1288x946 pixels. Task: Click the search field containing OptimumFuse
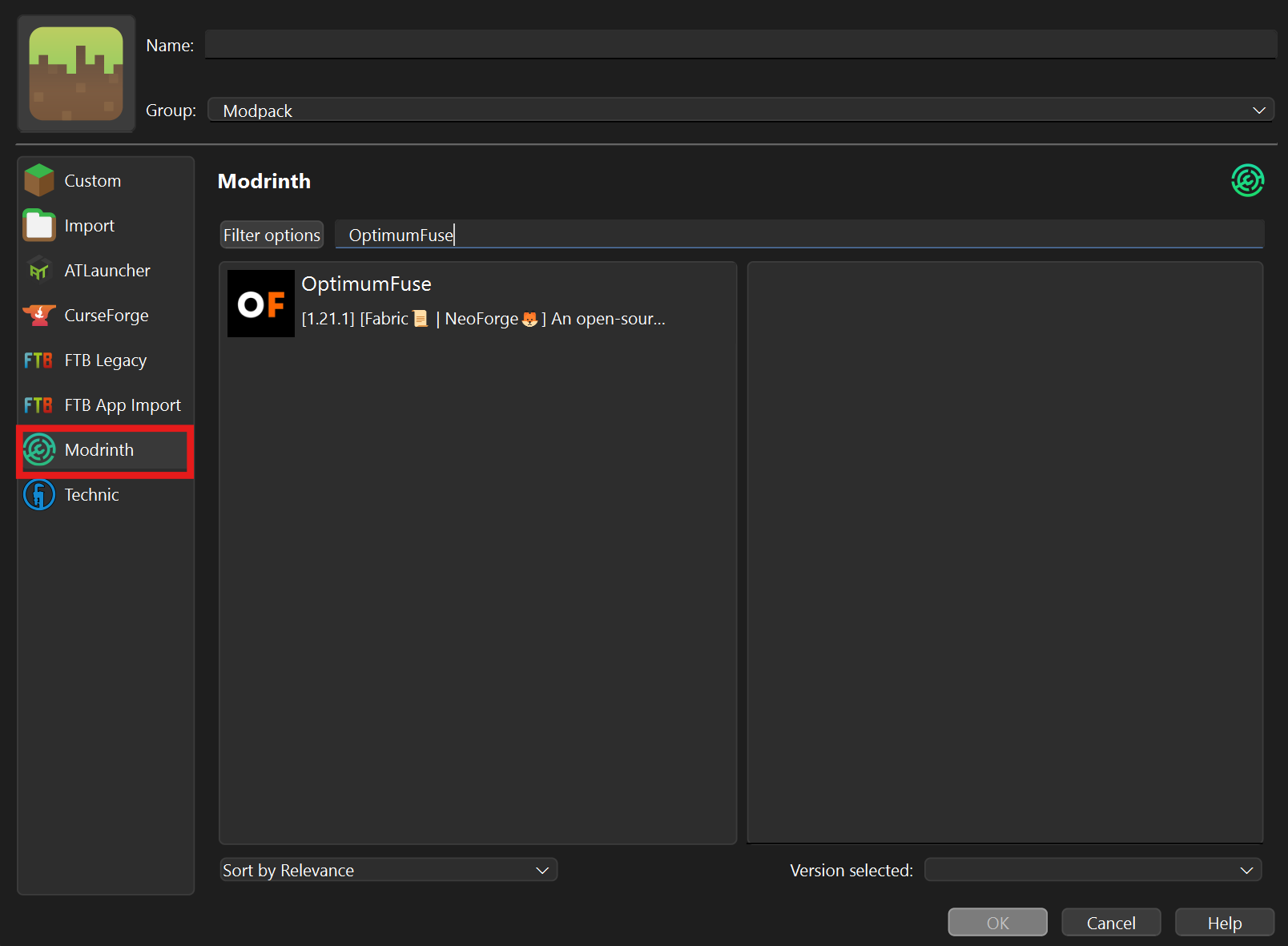[x=799, y=235]
